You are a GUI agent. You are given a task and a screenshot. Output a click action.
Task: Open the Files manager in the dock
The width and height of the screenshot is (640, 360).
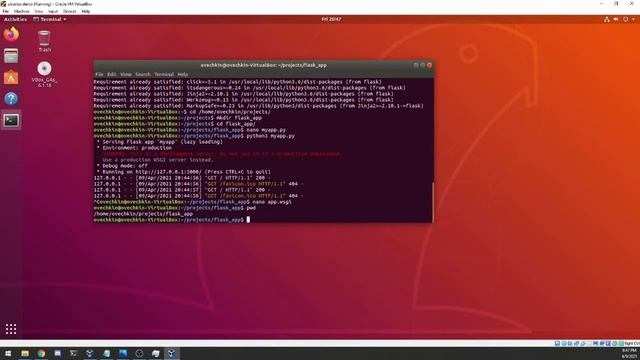coord(11,56)
